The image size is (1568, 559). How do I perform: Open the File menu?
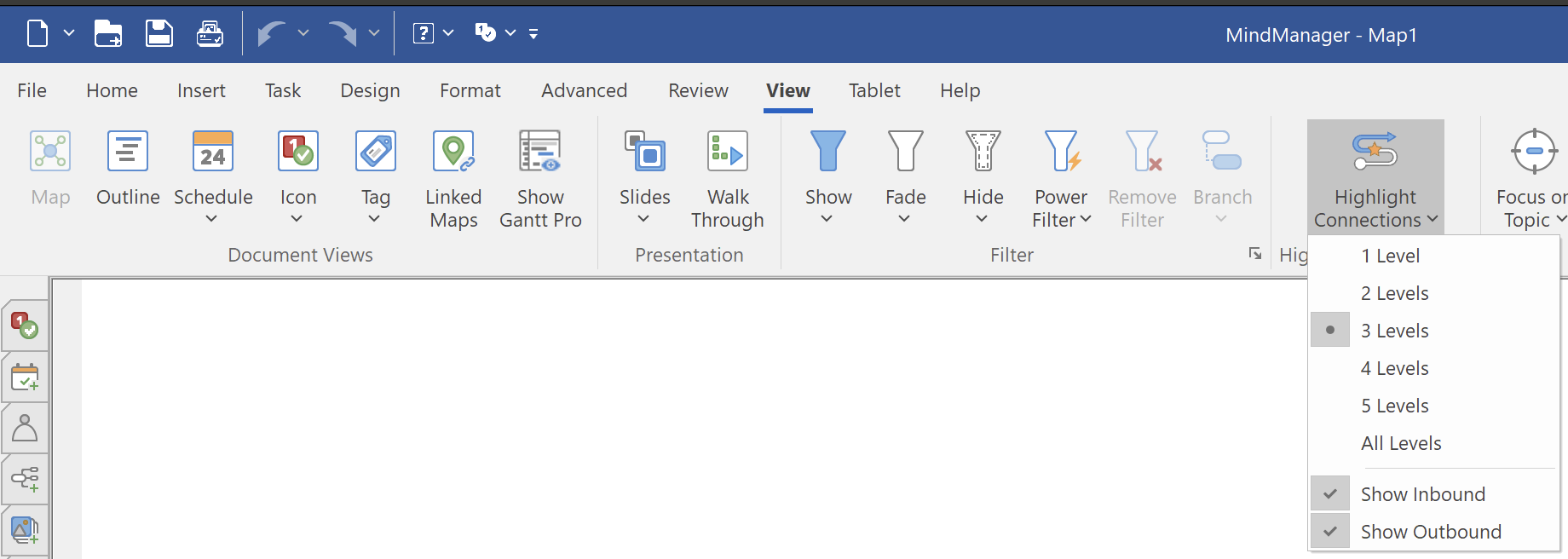pyautogui.click(x=32, y=90)
